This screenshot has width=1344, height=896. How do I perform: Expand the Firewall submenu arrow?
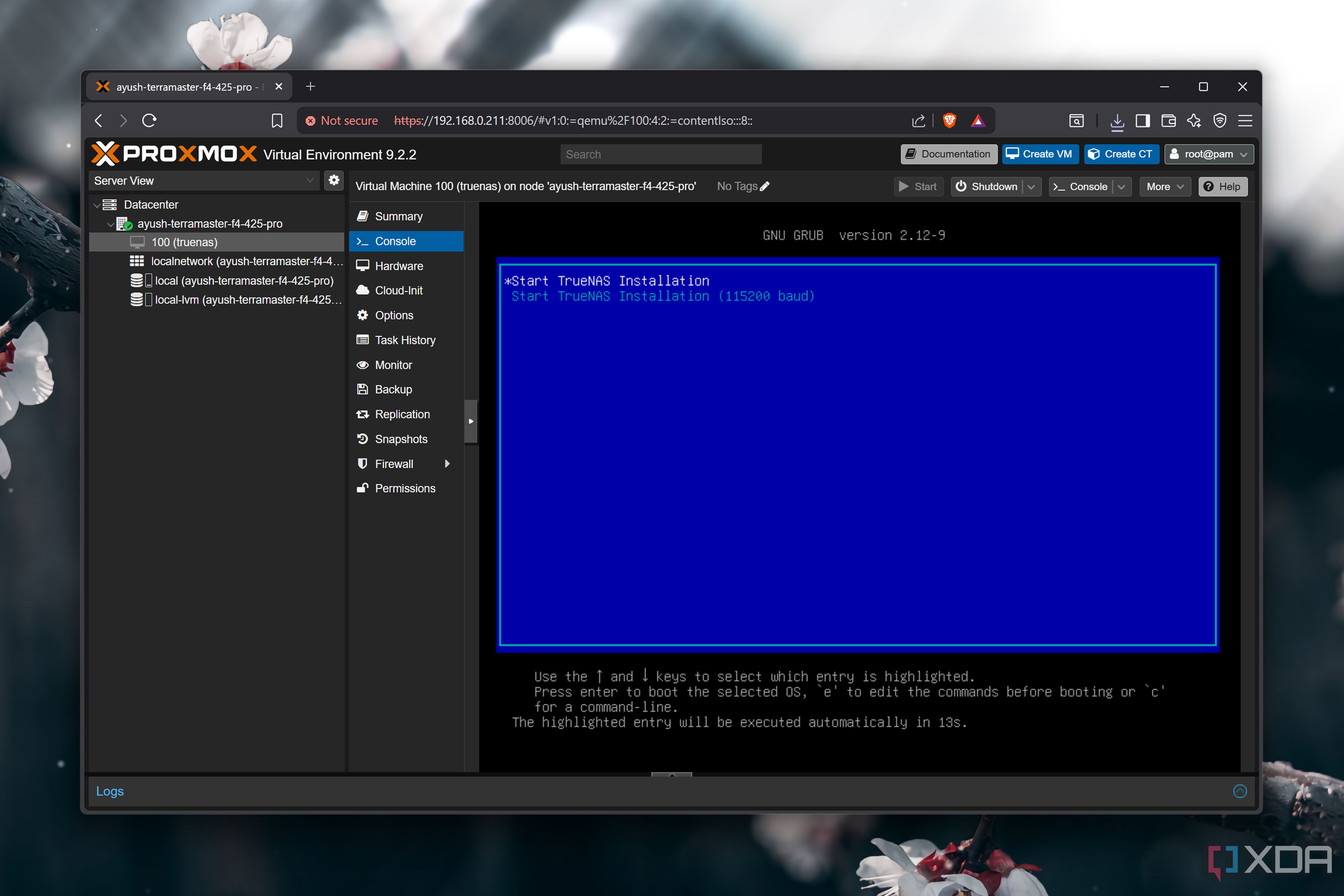coord(447,464)
